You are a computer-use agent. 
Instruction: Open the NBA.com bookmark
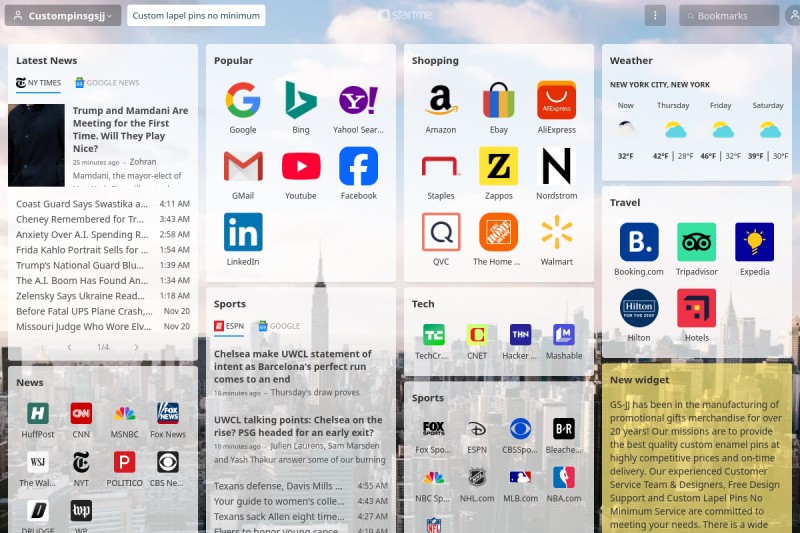(564, 477)
